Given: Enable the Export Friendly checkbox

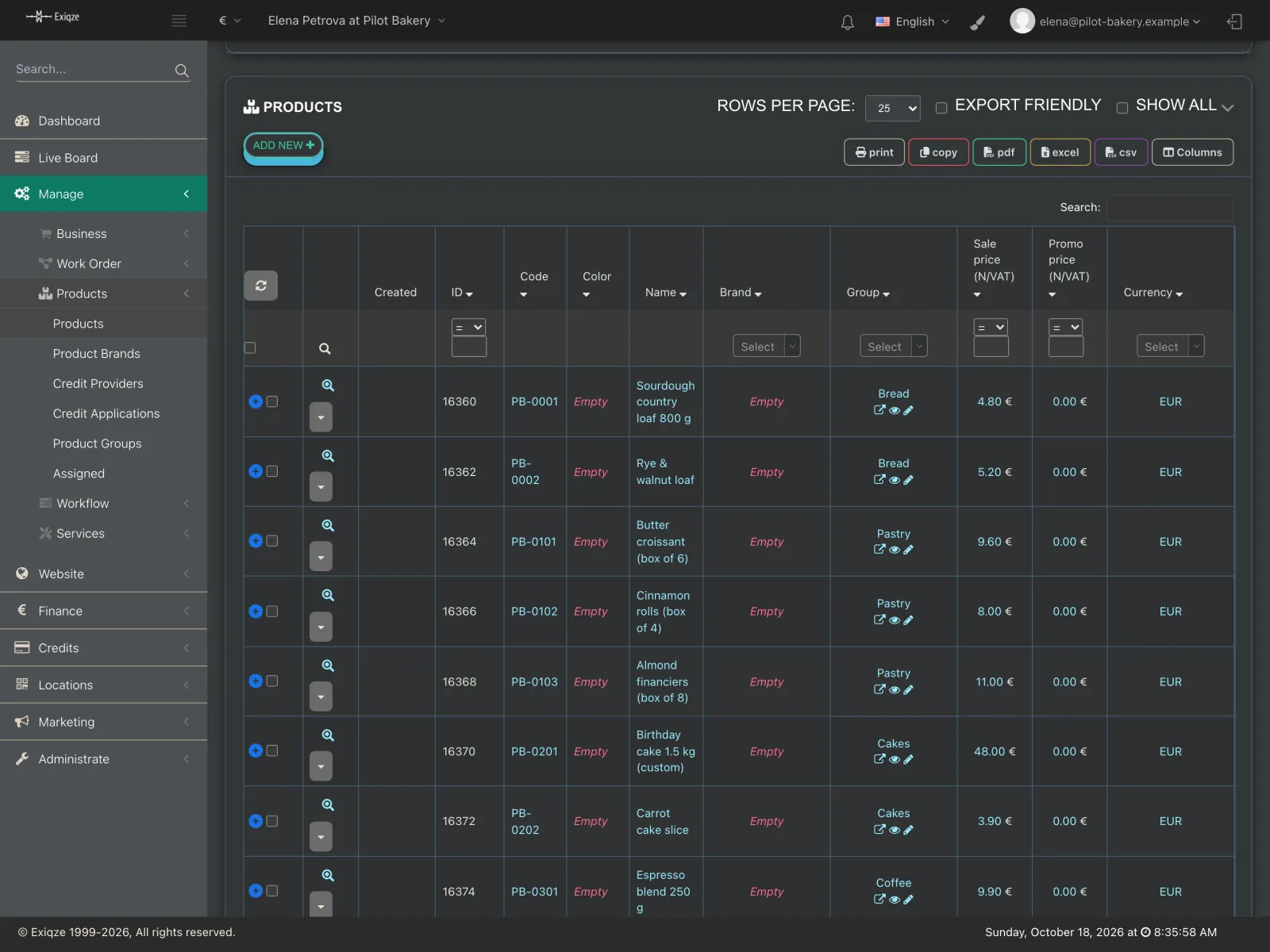Looking at the screenshot, I should coord(941,108).
